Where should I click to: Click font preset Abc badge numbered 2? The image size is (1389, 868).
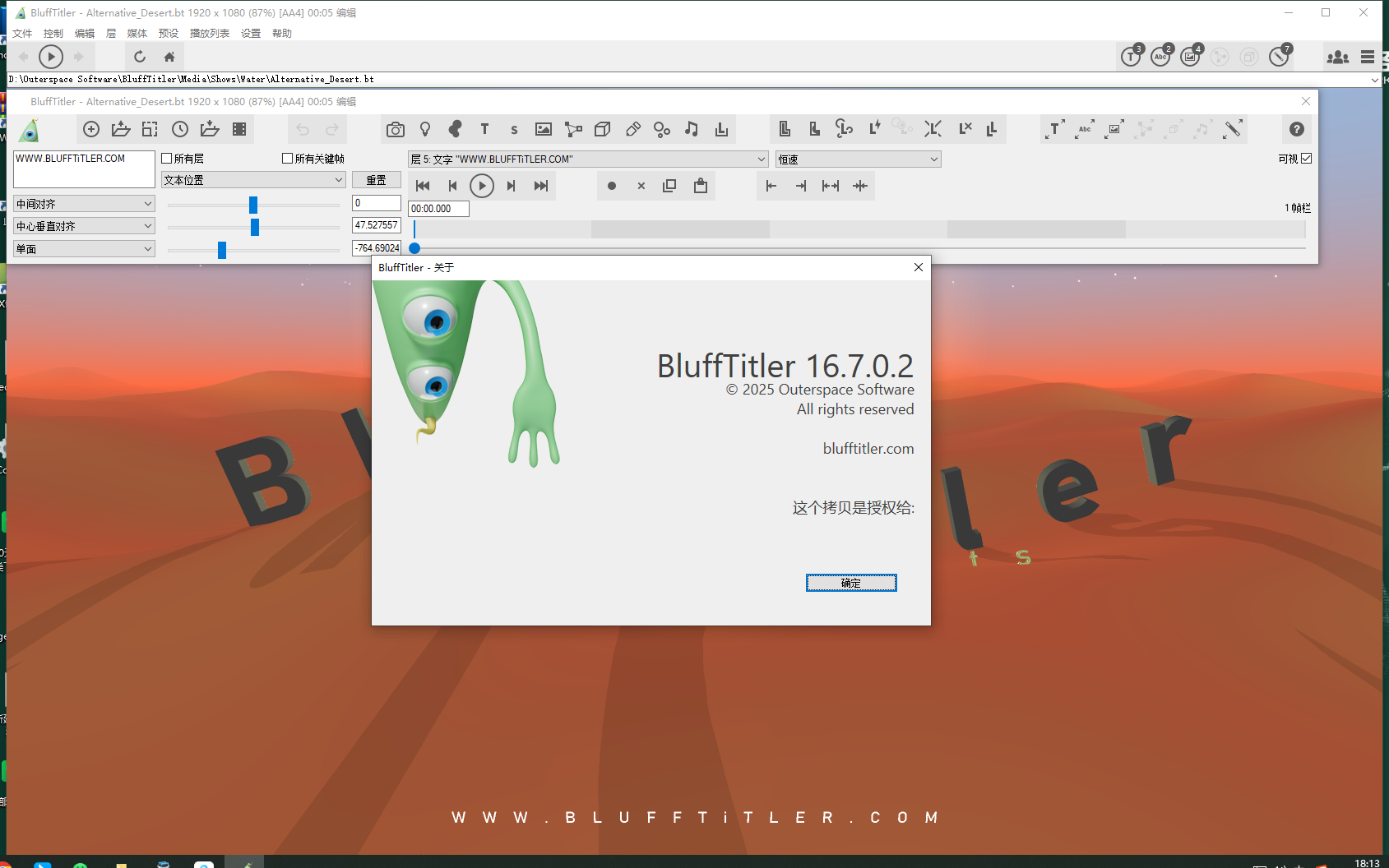point(1162,56)
